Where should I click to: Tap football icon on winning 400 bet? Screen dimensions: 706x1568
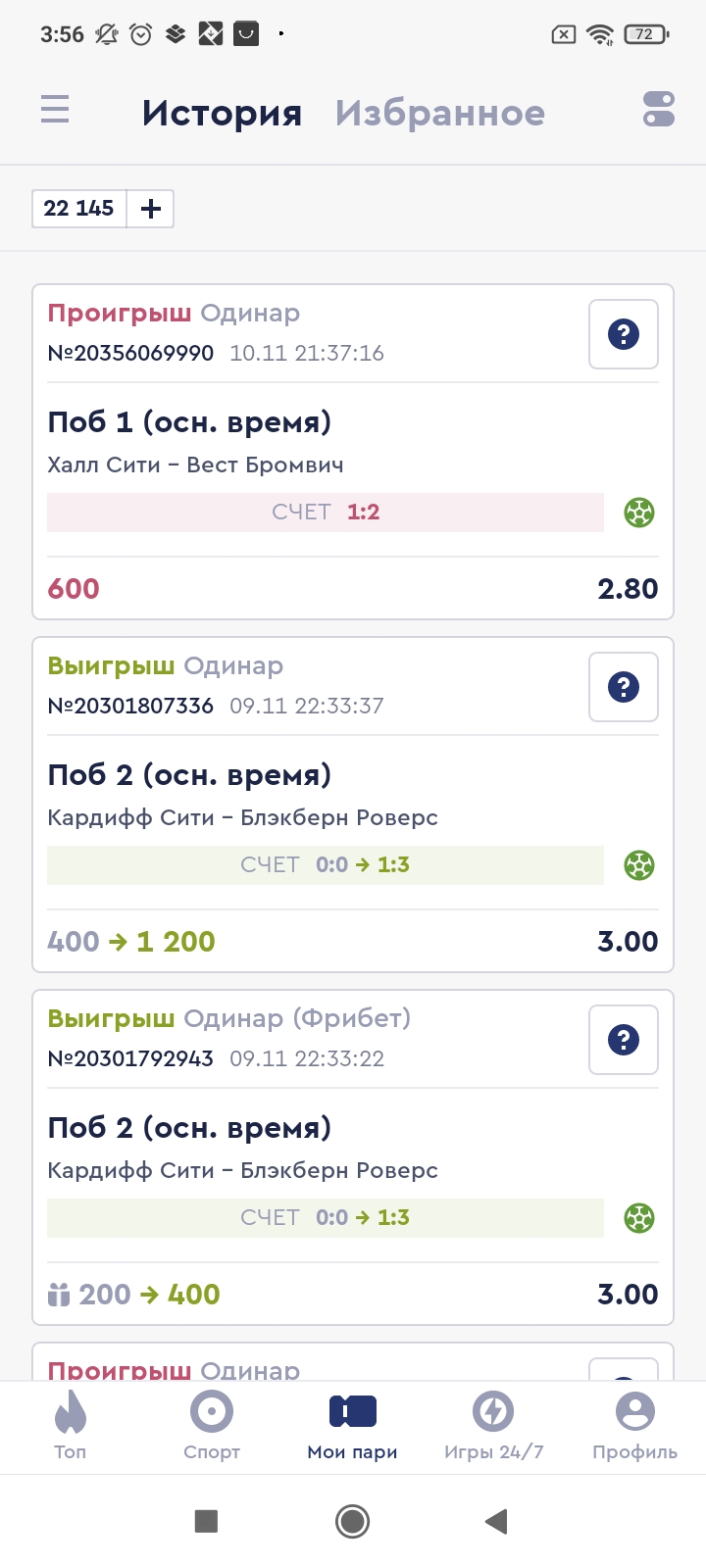[639, 865]
